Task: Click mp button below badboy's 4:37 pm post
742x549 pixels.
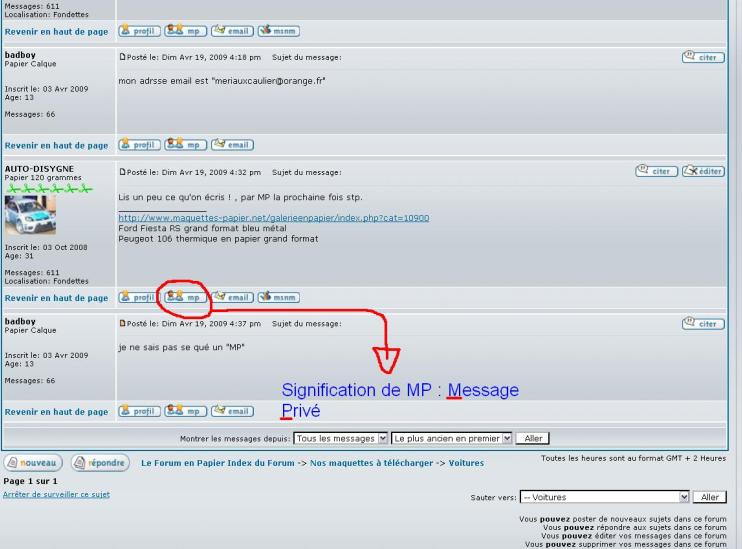Action: point(186,411)
